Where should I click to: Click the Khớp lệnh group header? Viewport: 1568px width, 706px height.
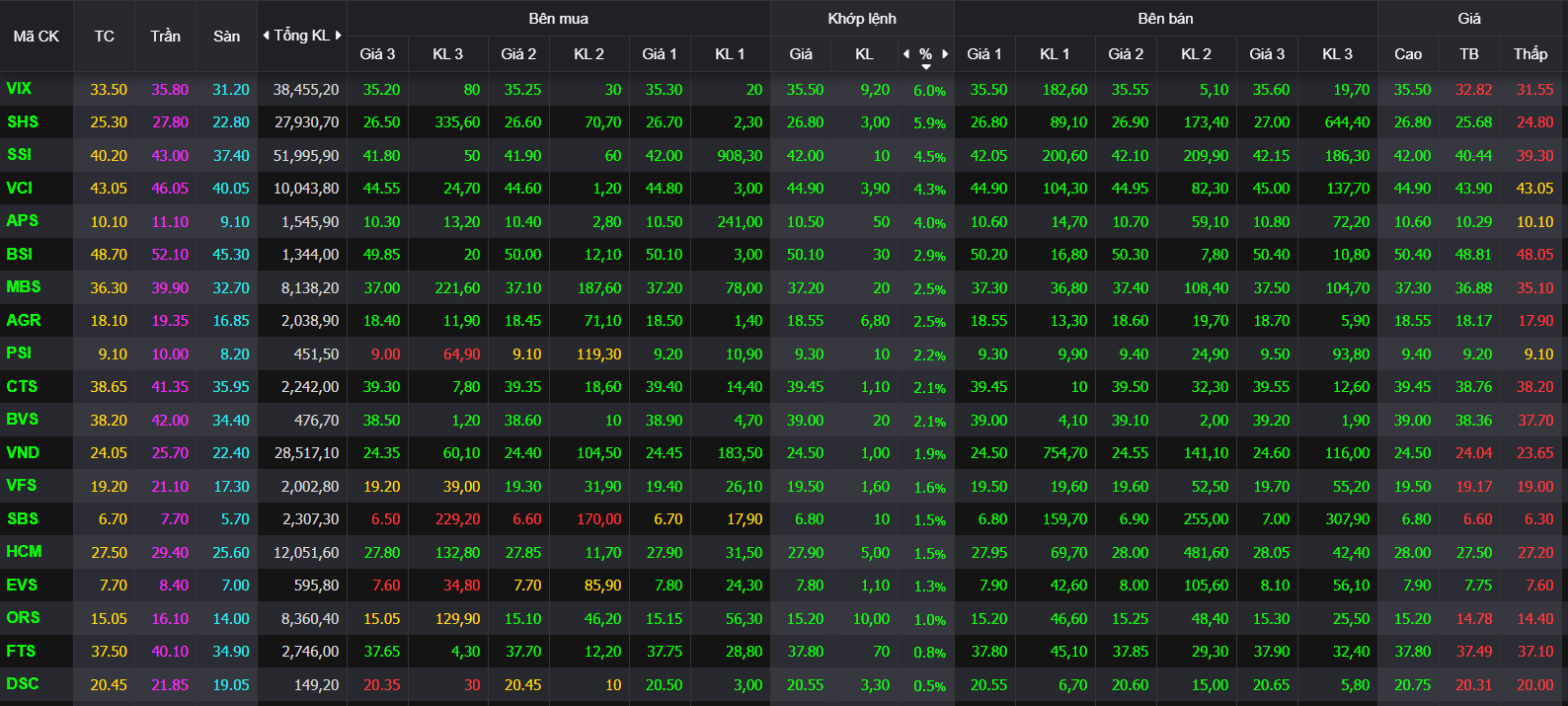862,19
